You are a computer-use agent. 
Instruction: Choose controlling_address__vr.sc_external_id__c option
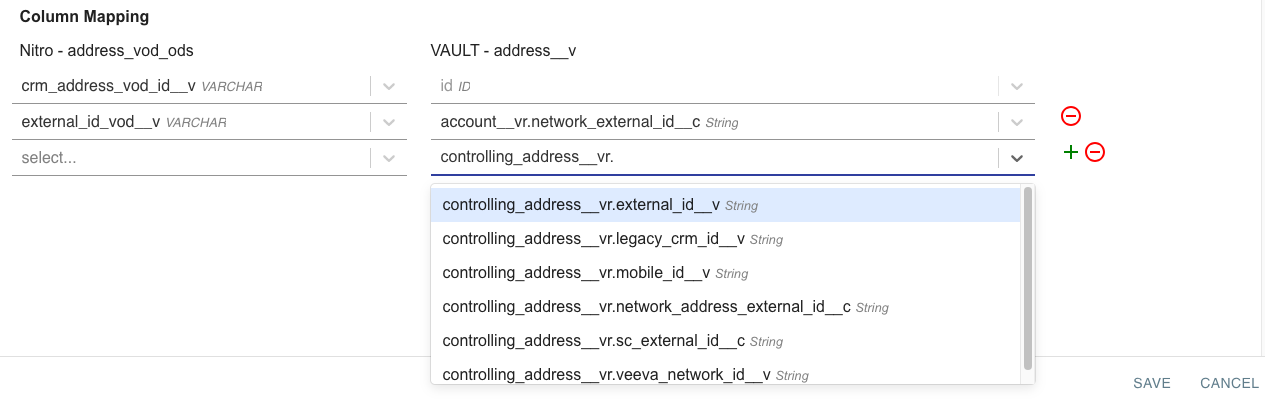(593, 341)
